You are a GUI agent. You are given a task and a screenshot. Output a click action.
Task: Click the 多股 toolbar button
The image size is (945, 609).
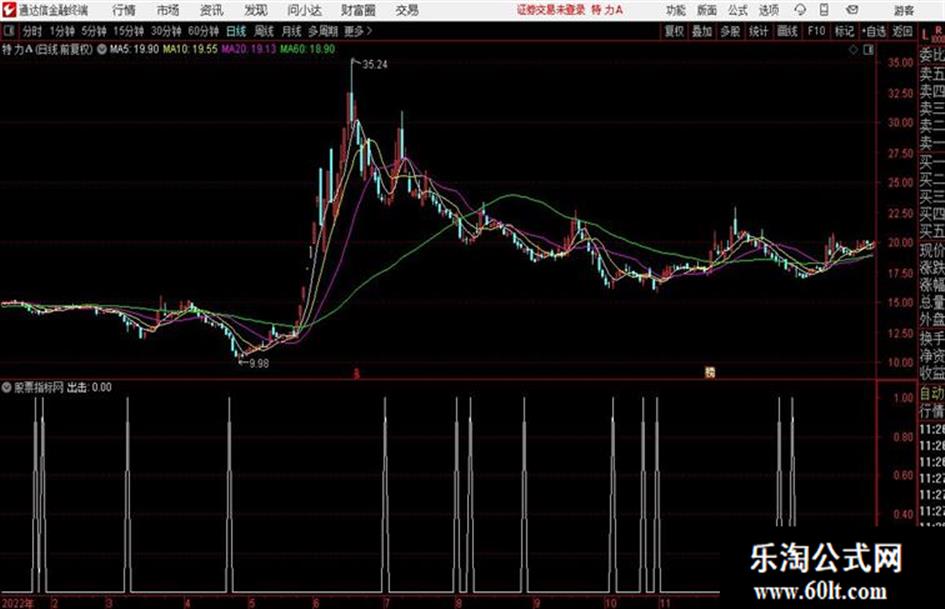(730, 31)
